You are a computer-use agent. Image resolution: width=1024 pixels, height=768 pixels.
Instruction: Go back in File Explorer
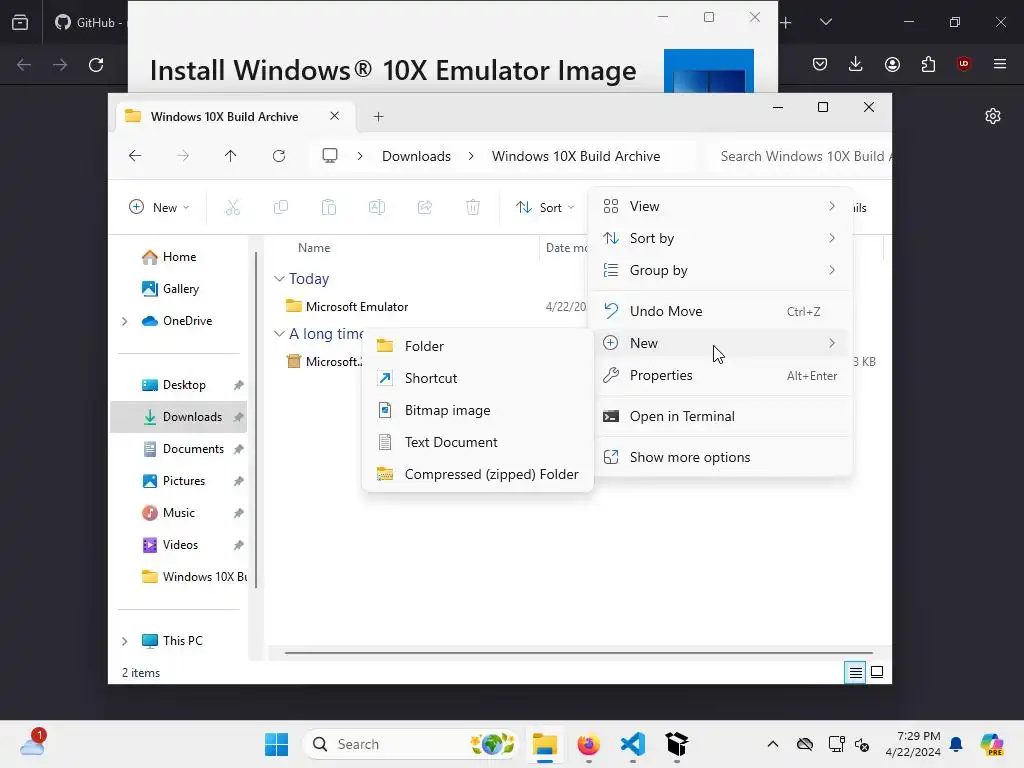(x=135, y=156)
